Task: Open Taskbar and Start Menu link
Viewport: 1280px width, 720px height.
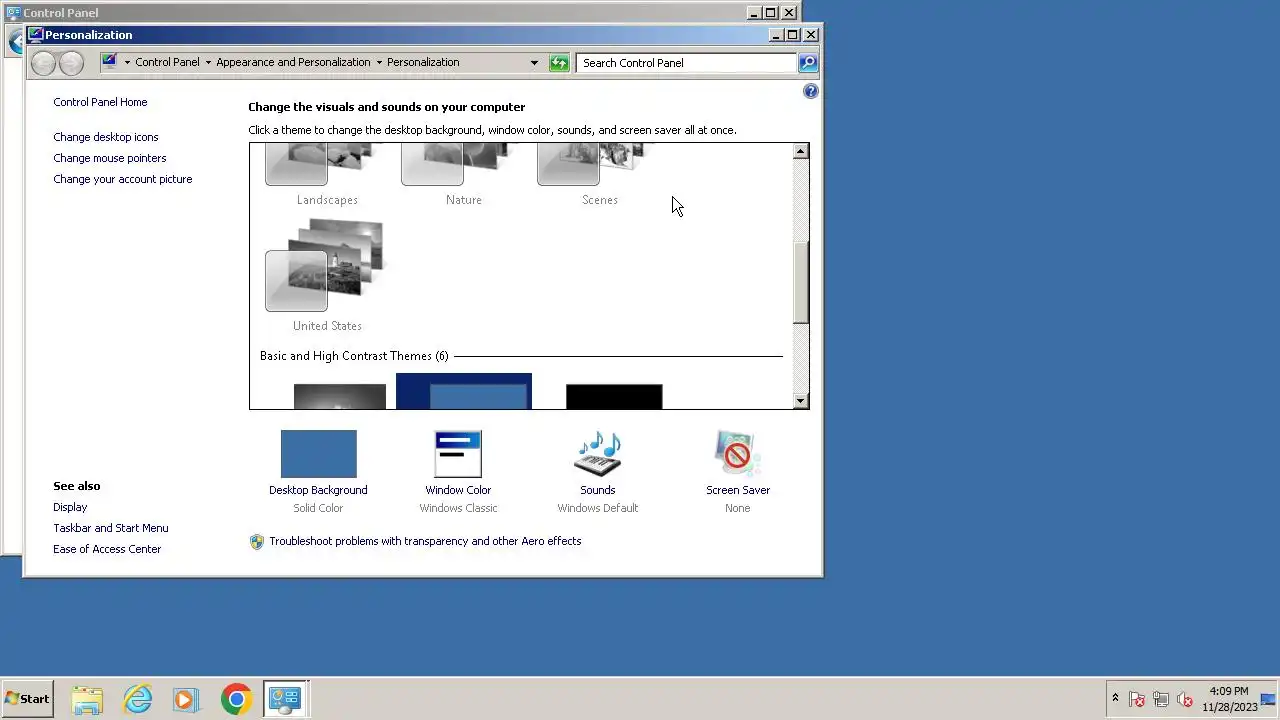Action: click(111, 528)
